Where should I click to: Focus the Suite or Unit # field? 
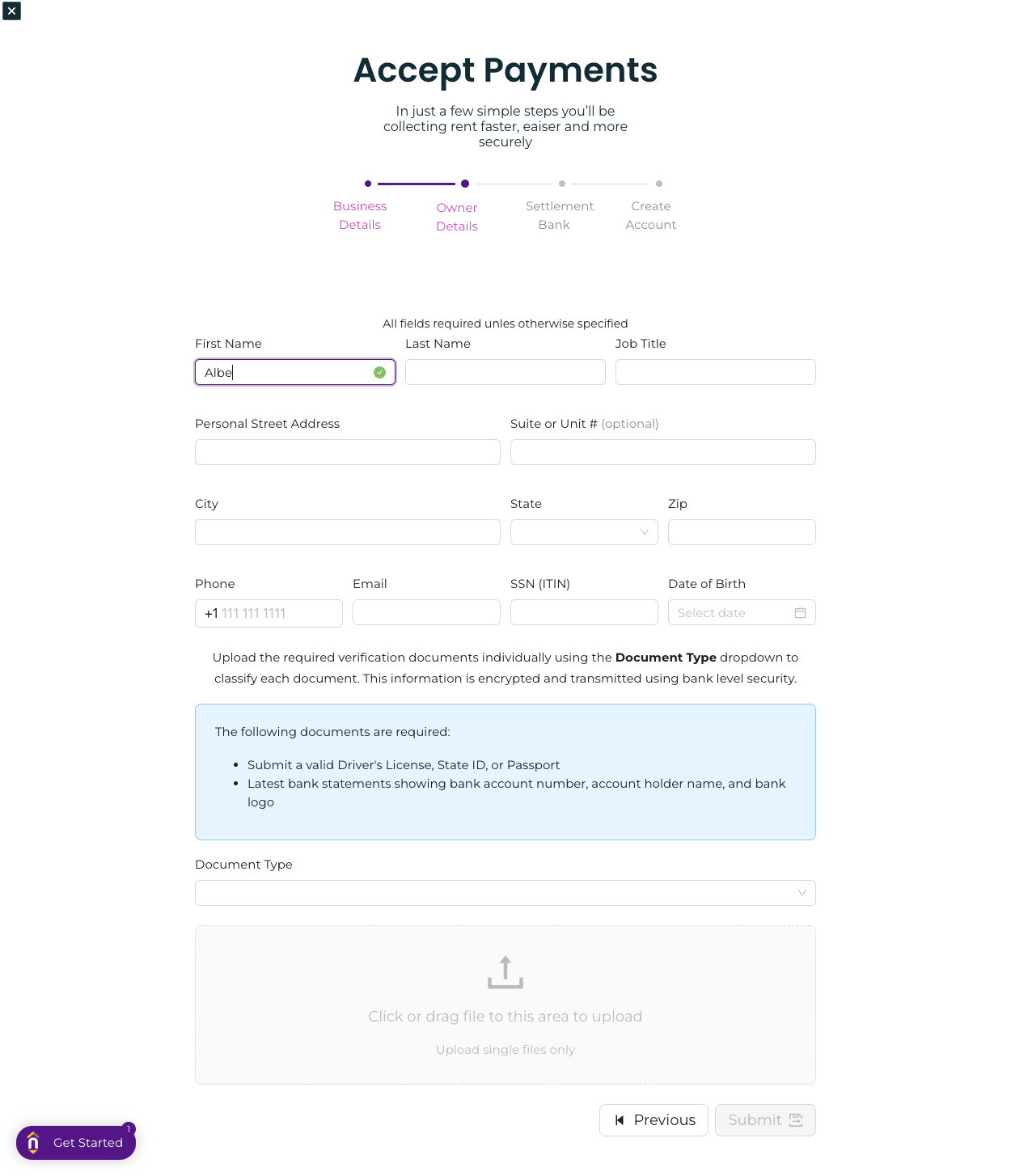tap(663, 452)
